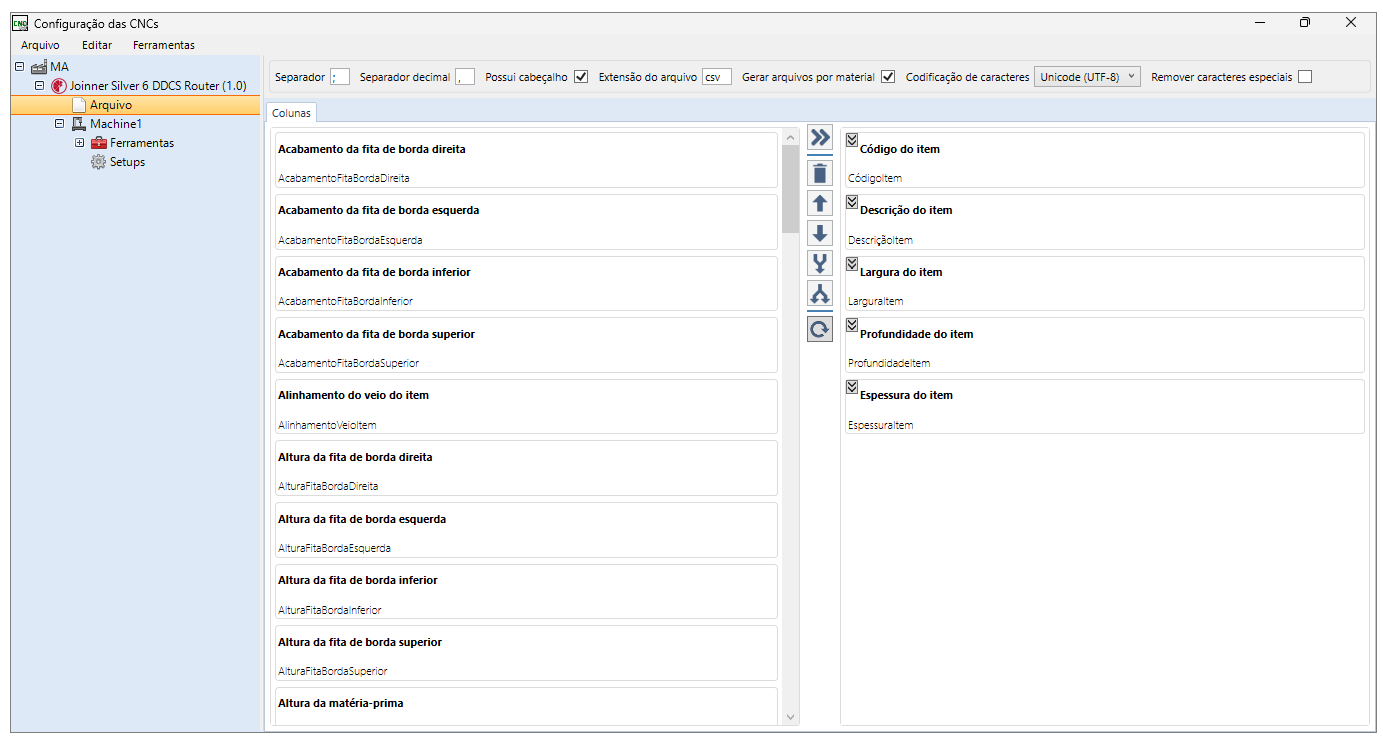The height and width of the screenshot is (745, 1383).
Task: Expand the Largura do item chevron
Action: [x=852, y=264]
